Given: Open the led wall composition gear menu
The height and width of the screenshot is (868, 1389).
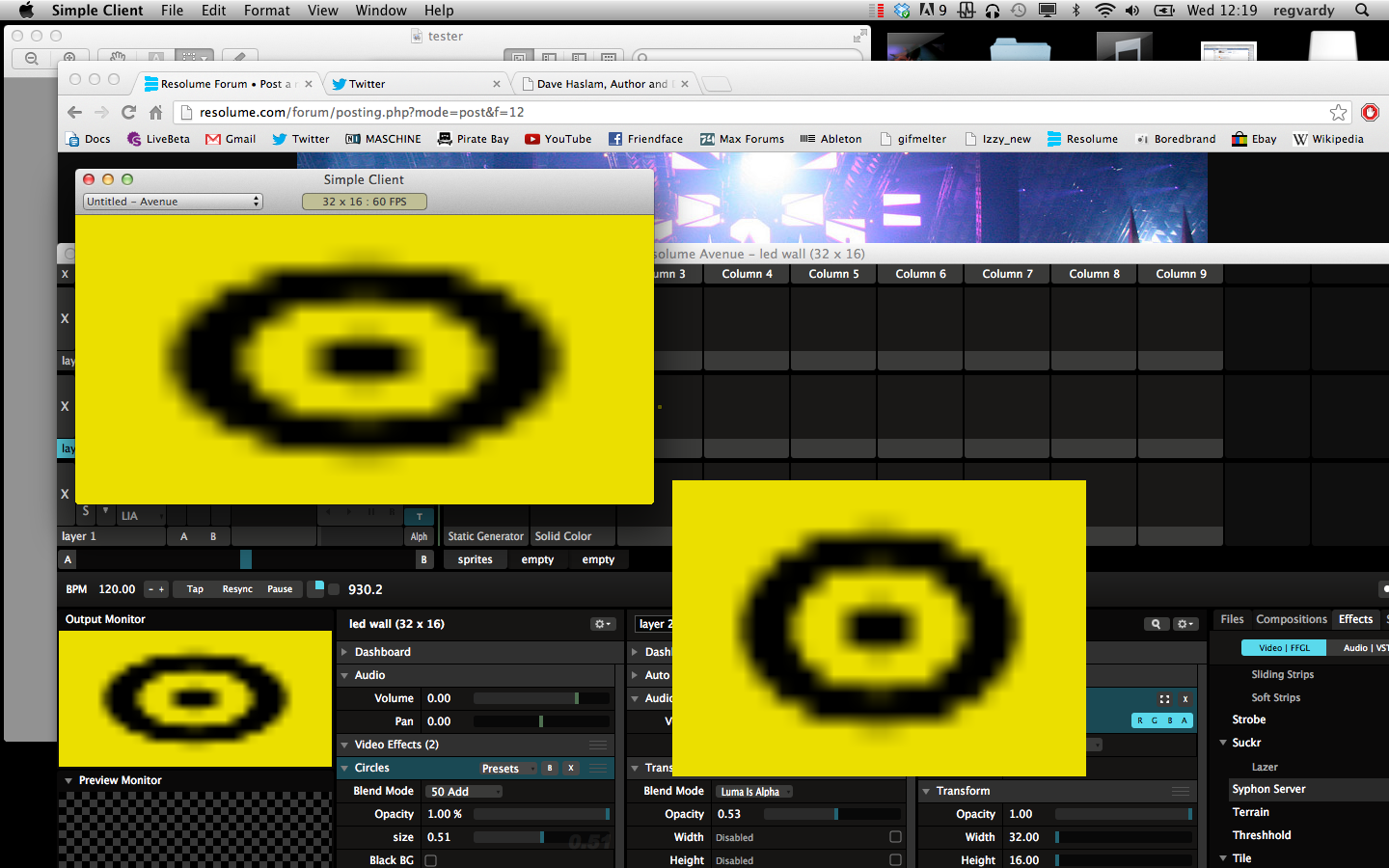Looking at the screenshot, I should click(602, 624).
